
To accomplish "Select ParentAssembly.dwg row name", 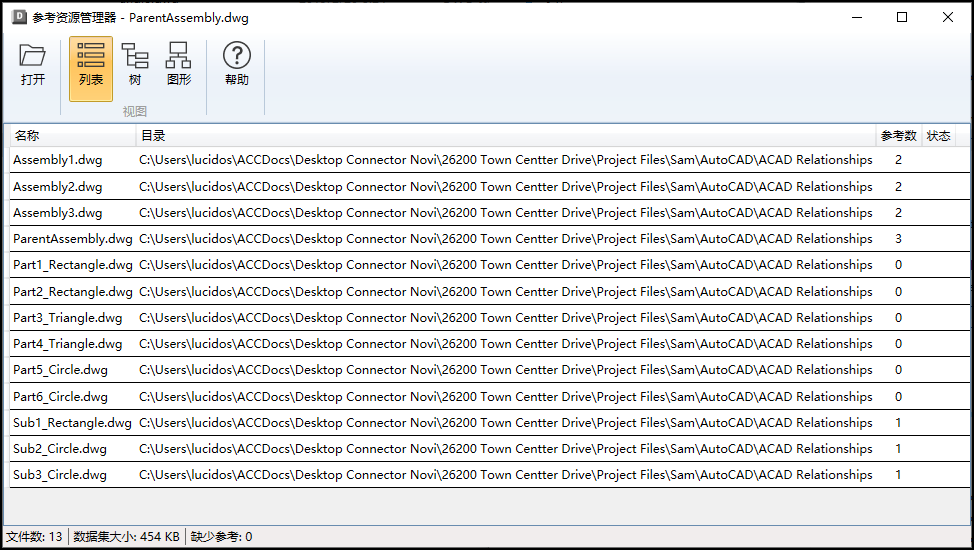I will (x=73, y=239).
